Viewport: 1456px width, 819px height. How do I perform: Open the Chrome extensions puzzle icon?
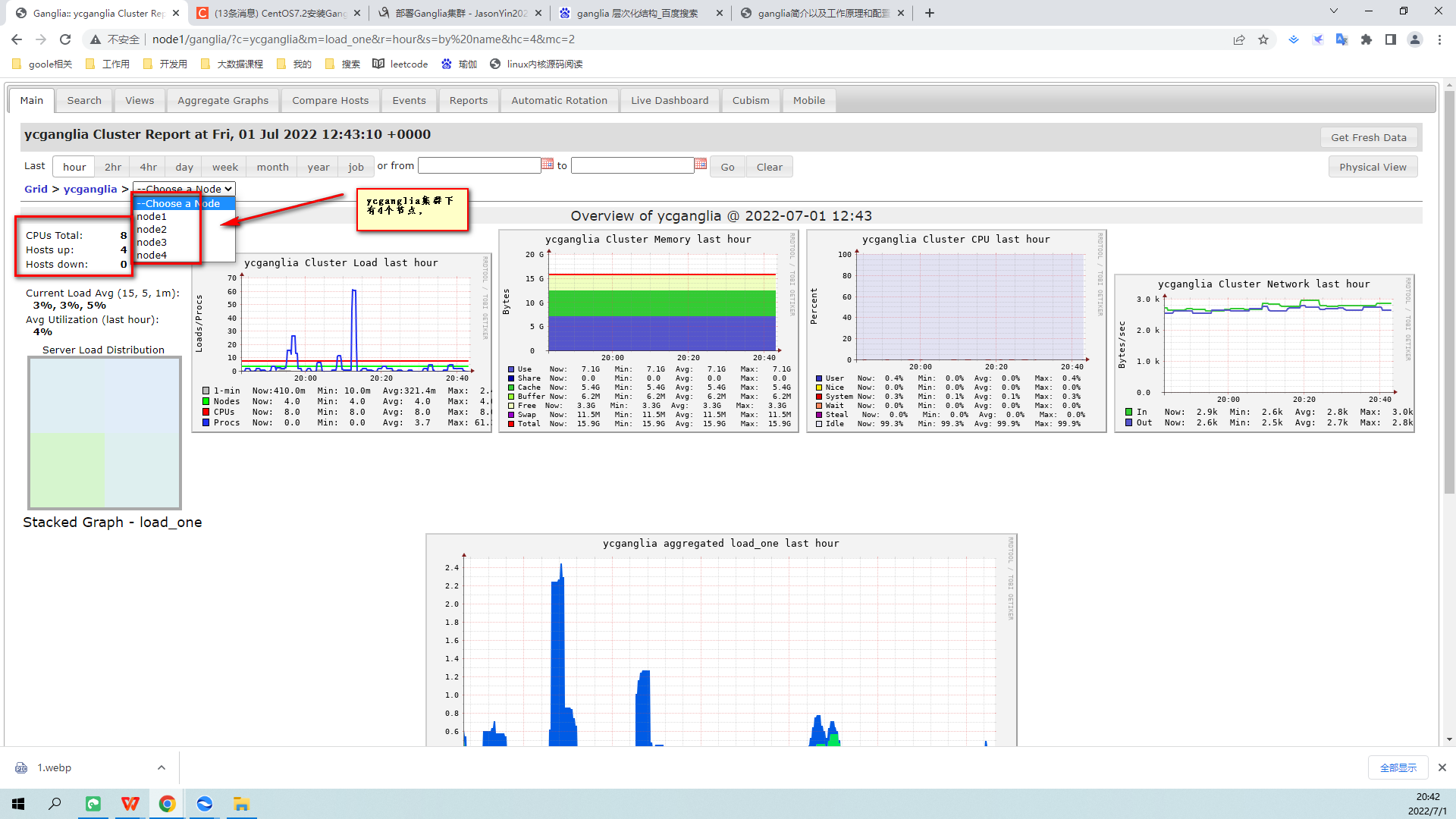[1367, 39]
